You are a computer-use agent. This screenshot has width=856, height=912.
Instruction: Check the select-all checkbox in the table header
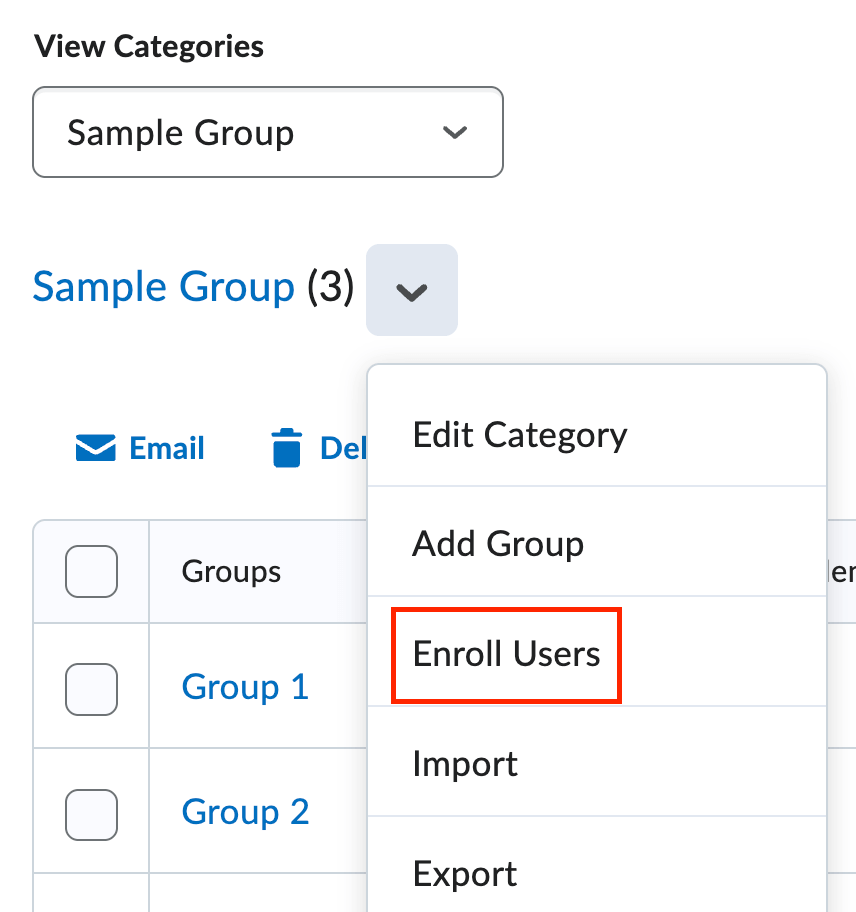(91, 571)
